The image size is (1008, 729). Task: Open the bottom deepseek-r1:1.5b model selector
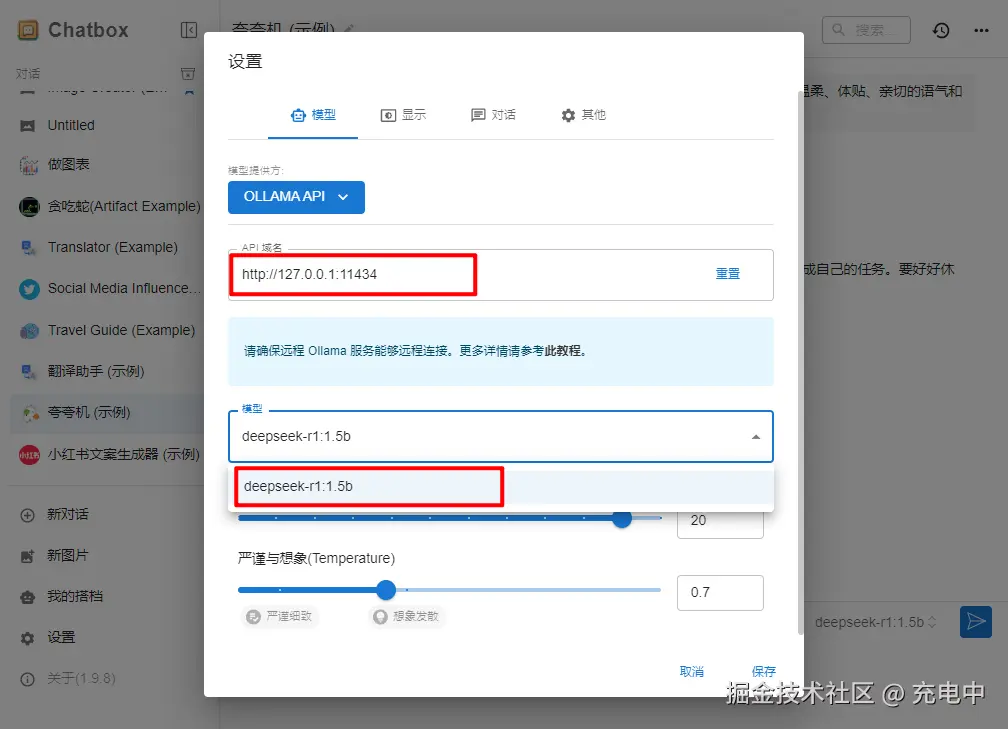coord(876,622)
